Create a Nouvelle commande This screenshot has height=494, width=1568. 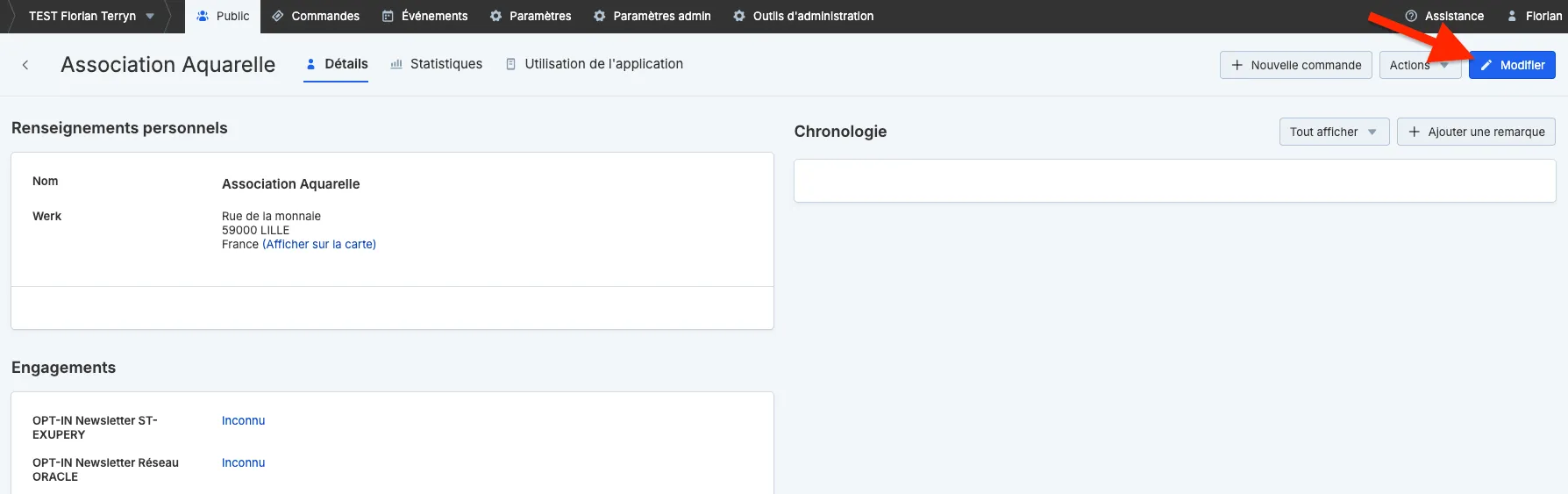1295,65
